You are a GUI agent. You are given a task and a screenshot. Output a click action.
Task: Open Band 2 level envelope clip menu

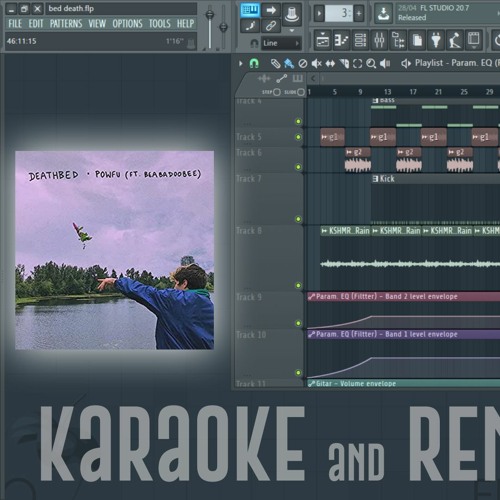point(312,296)
